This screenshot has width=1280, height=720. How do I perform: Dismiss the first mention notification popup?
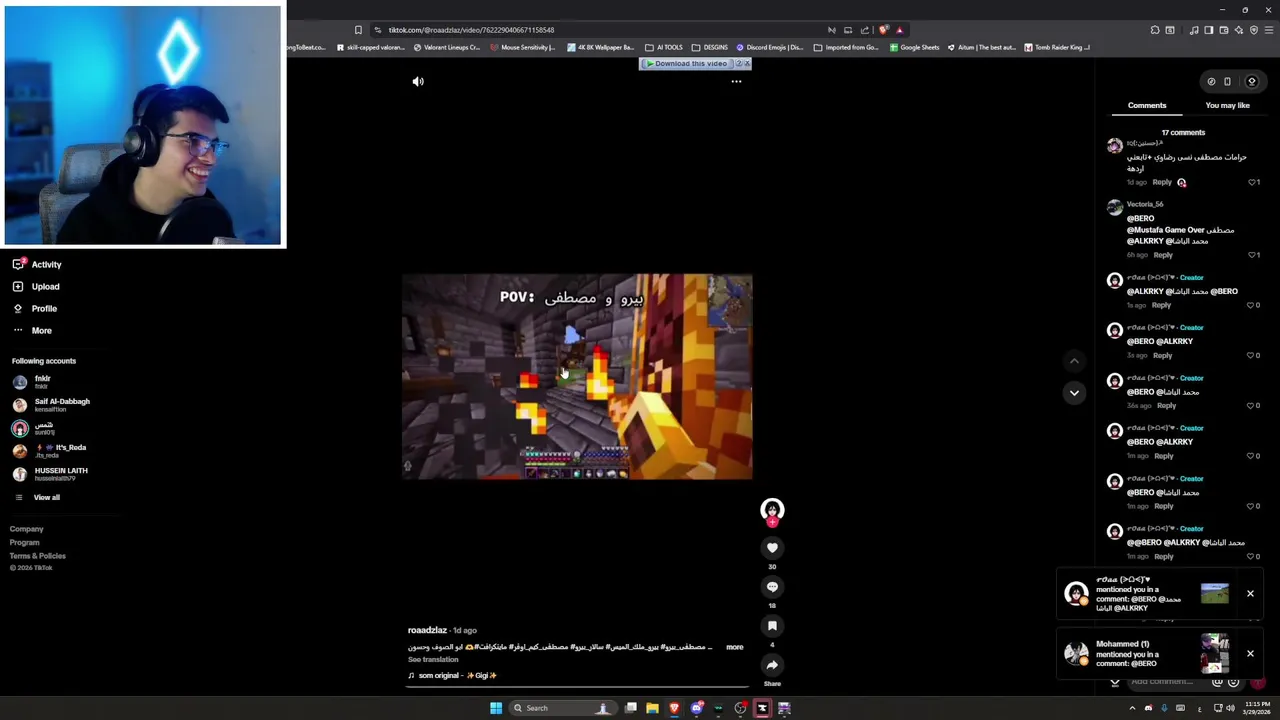tap(1250, 594)
